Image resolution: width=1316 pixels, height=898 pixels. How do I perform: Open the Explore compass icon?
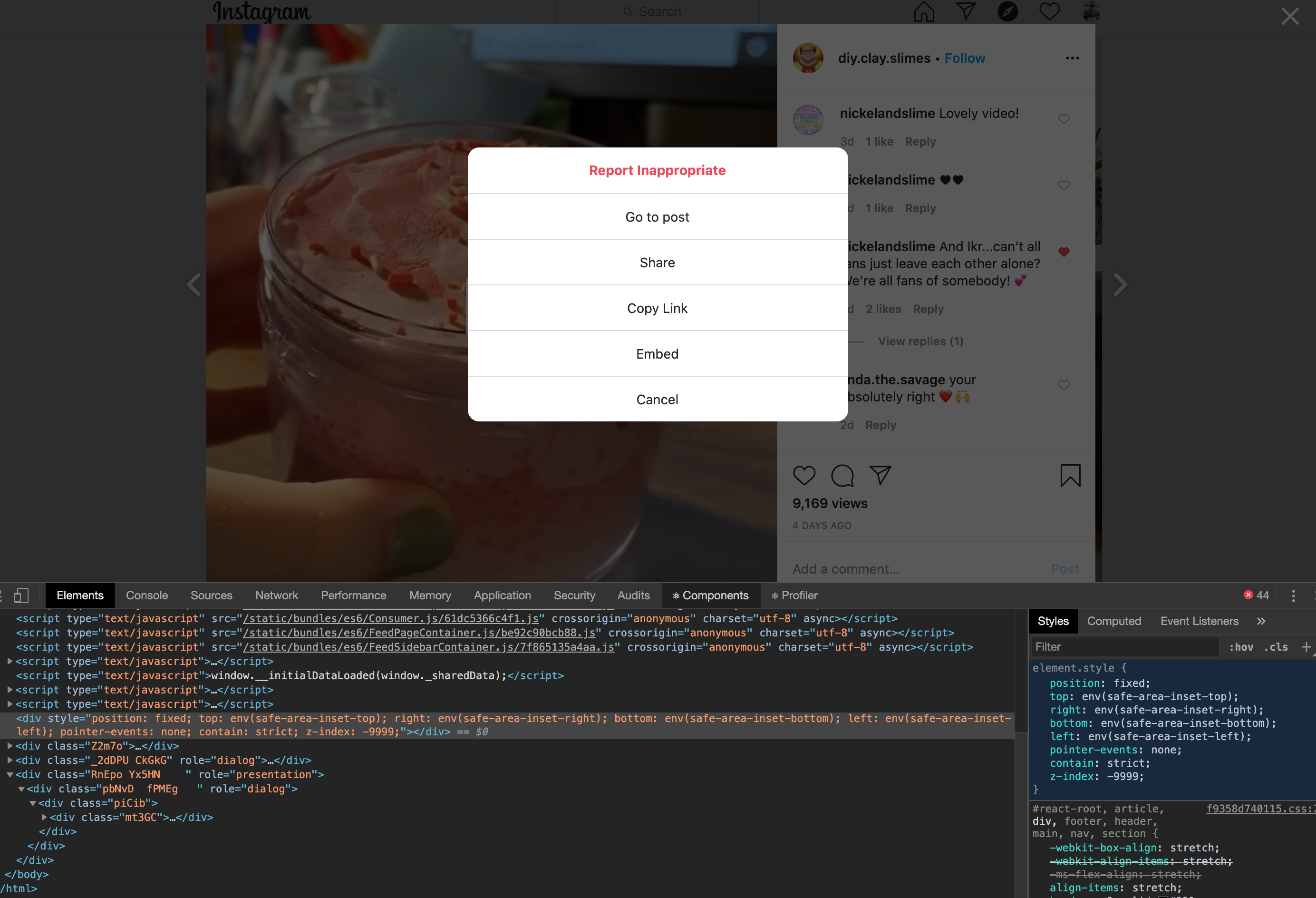[1007, 11]
